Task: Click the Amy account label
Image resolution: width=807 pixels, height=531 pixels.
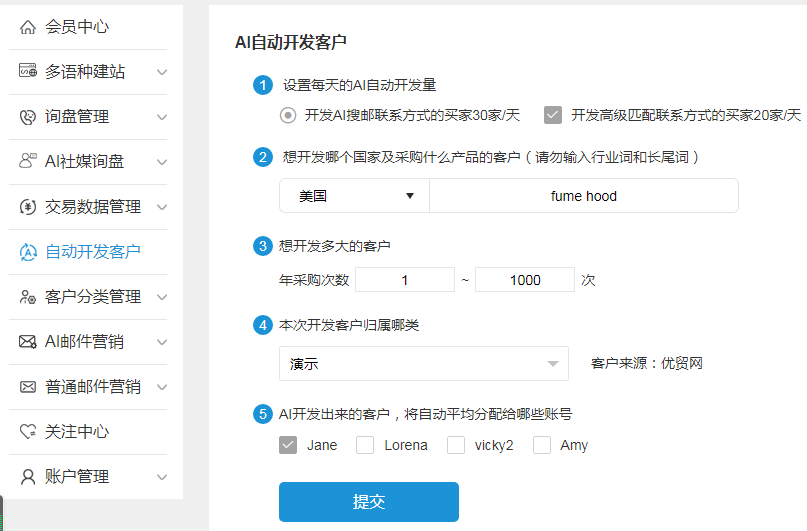Action: click(574, 445)
